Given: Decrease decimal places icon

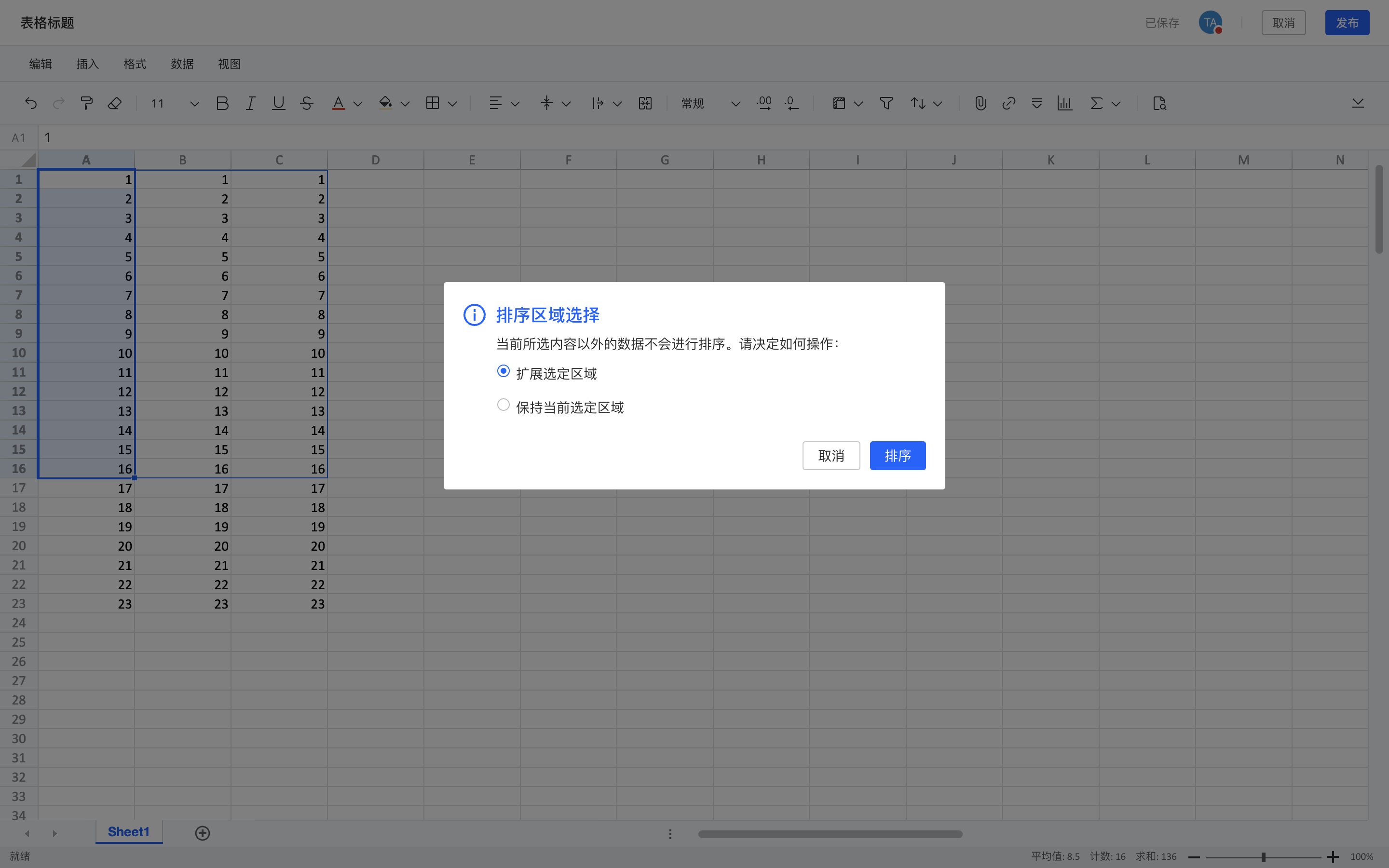Looking at the screenshot, I should click(x=791, y=103).
